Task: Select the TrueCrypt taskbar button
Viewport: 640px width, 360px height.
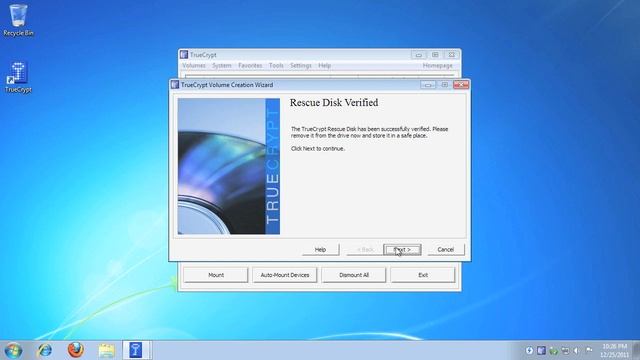Action: (x=136, y=350)
